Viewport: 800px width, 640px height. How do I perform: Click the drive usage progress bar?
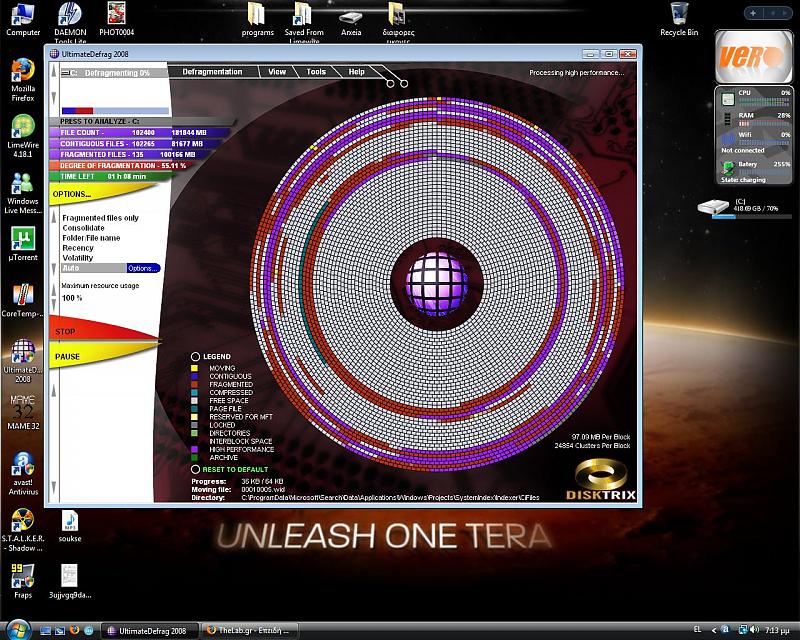coord(115,111)
